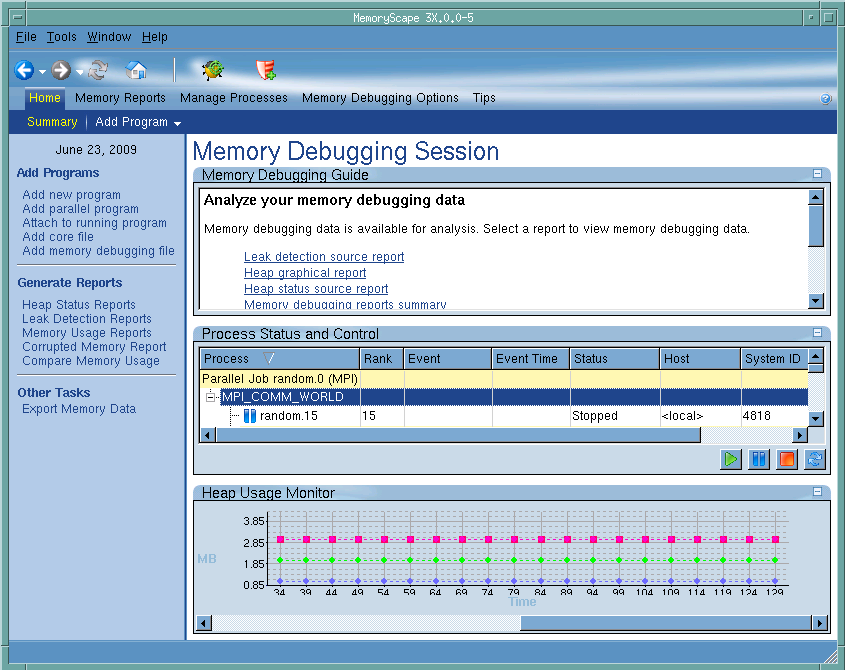Click the Home house toolbar icon
The image size is (845, 670).
(x=136, y=70)
